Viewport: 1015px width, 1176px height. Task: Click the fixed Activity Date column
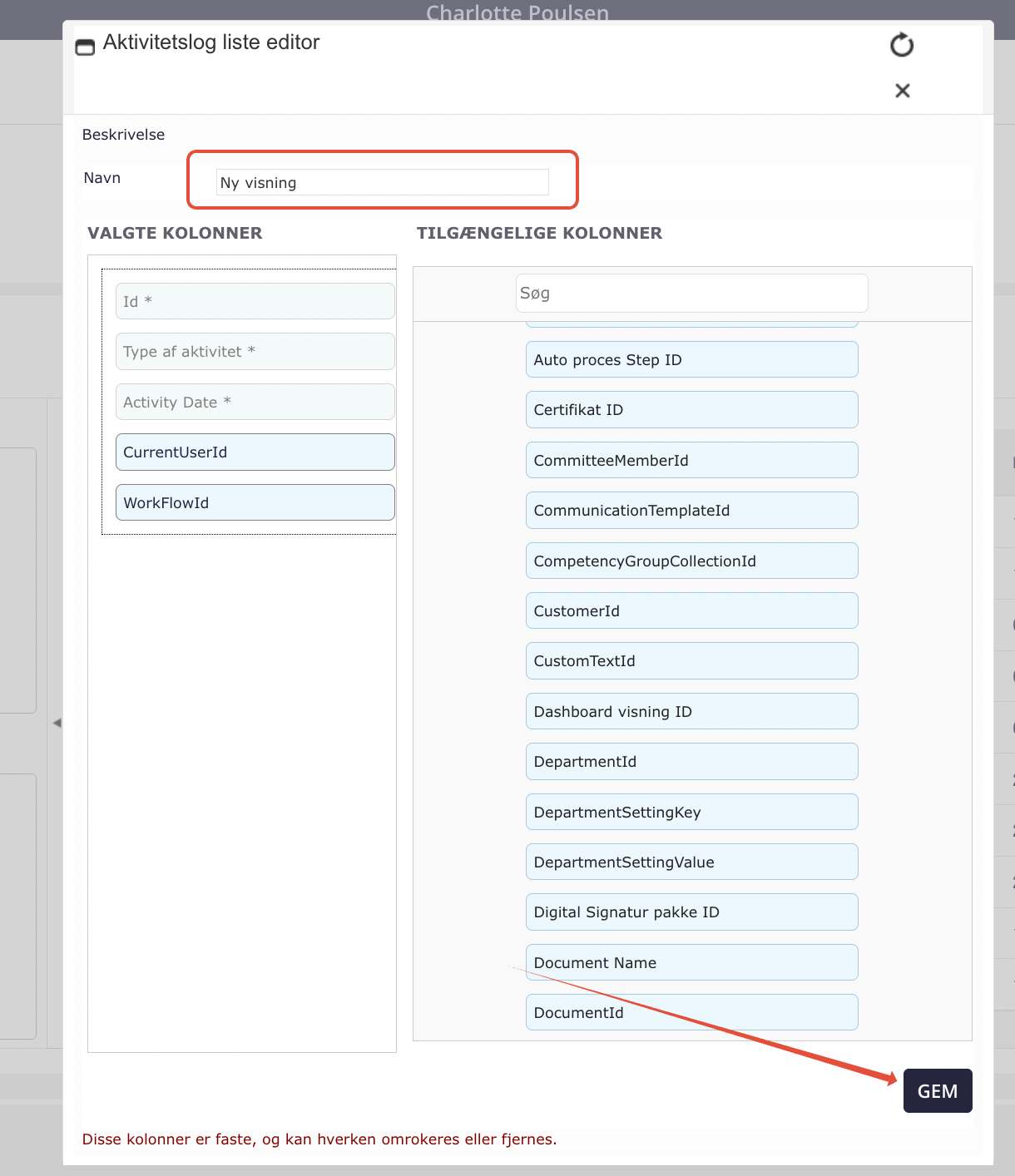[255, 402]
